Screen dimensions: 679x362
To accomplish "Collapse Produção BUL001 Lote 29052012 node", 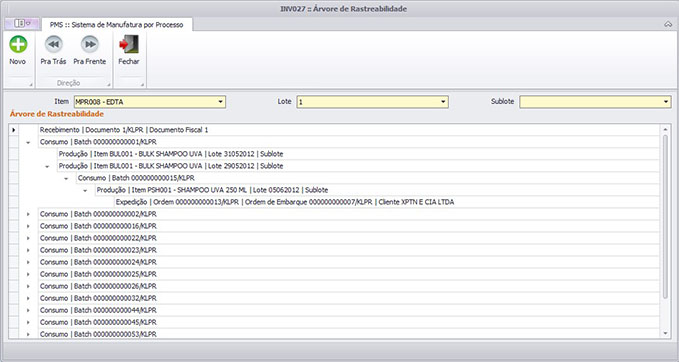I will coord(47,166).
